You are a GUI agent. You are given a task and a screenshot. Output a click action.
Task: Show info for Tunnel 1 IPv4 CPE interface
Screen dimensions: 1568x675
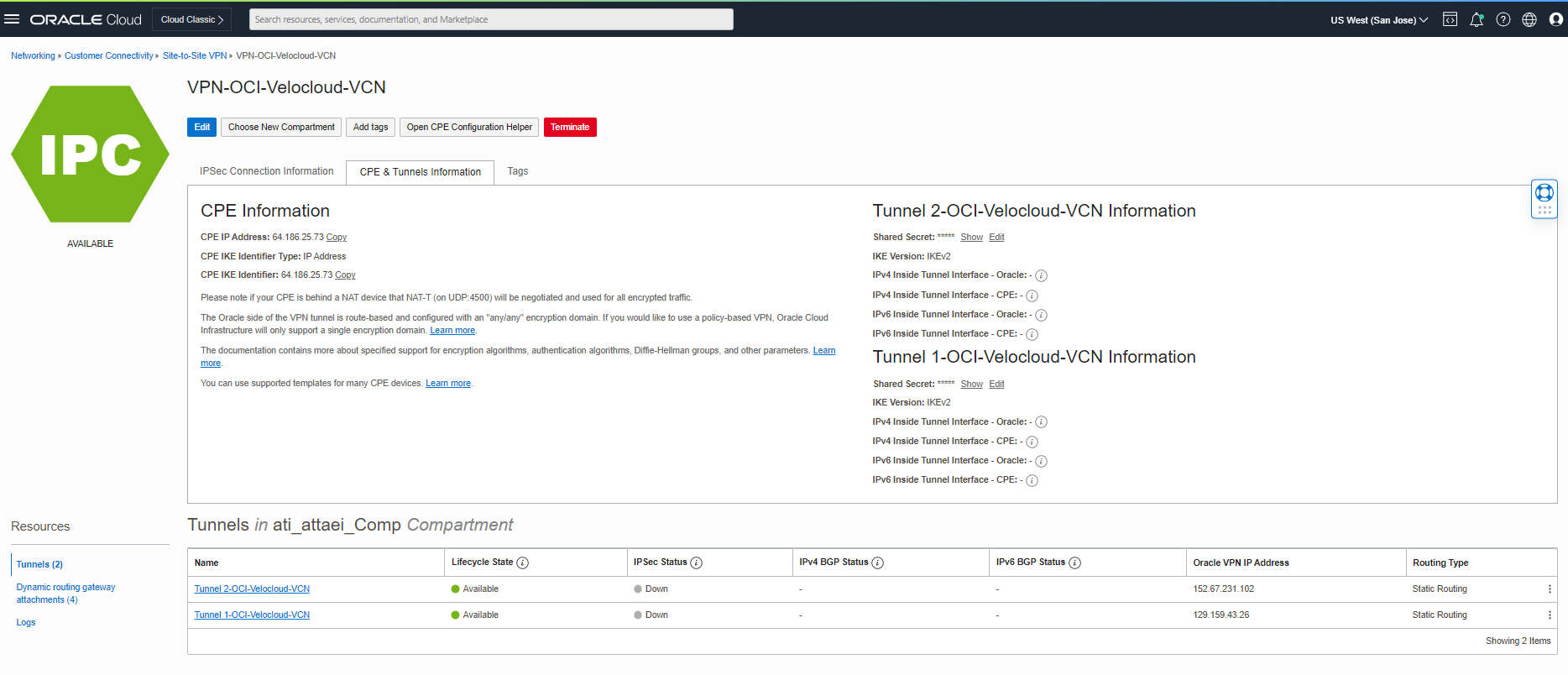(1032, 442)
